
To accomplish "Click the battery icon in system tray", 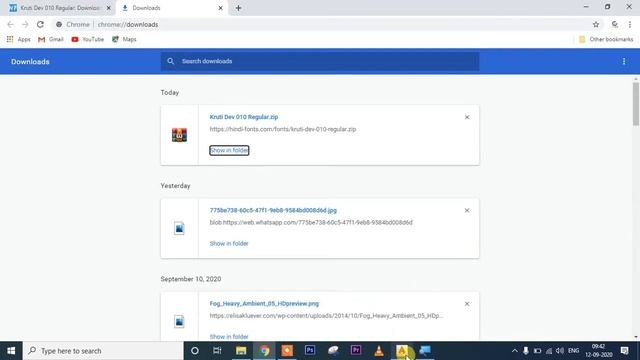I will coord(537,351).
